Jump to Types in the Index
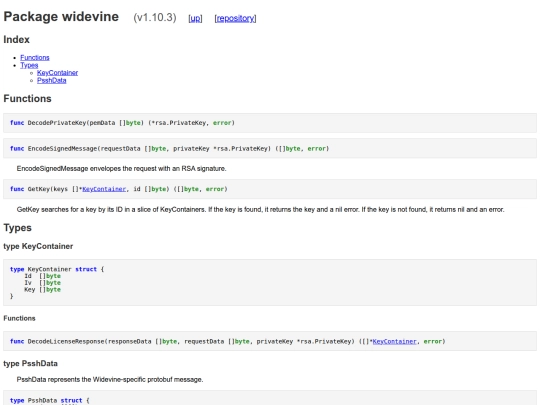Image resolution: width=540 pixels, height=405 pixels. (x=29, y=65)
